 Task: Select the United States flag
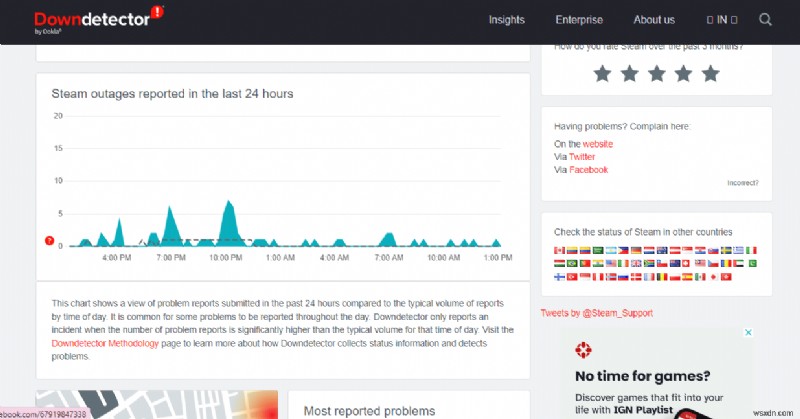tap(611, 263)
